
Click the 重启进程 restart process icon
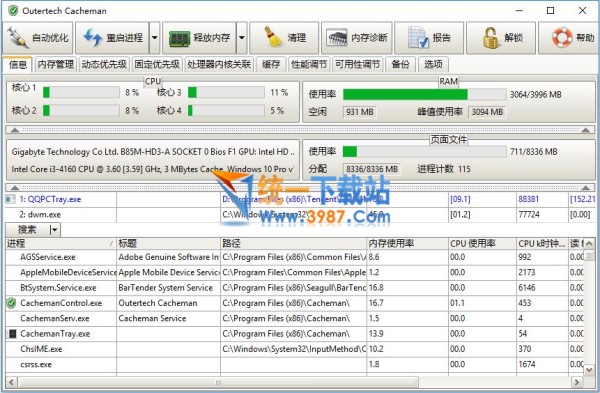point(93,38)
